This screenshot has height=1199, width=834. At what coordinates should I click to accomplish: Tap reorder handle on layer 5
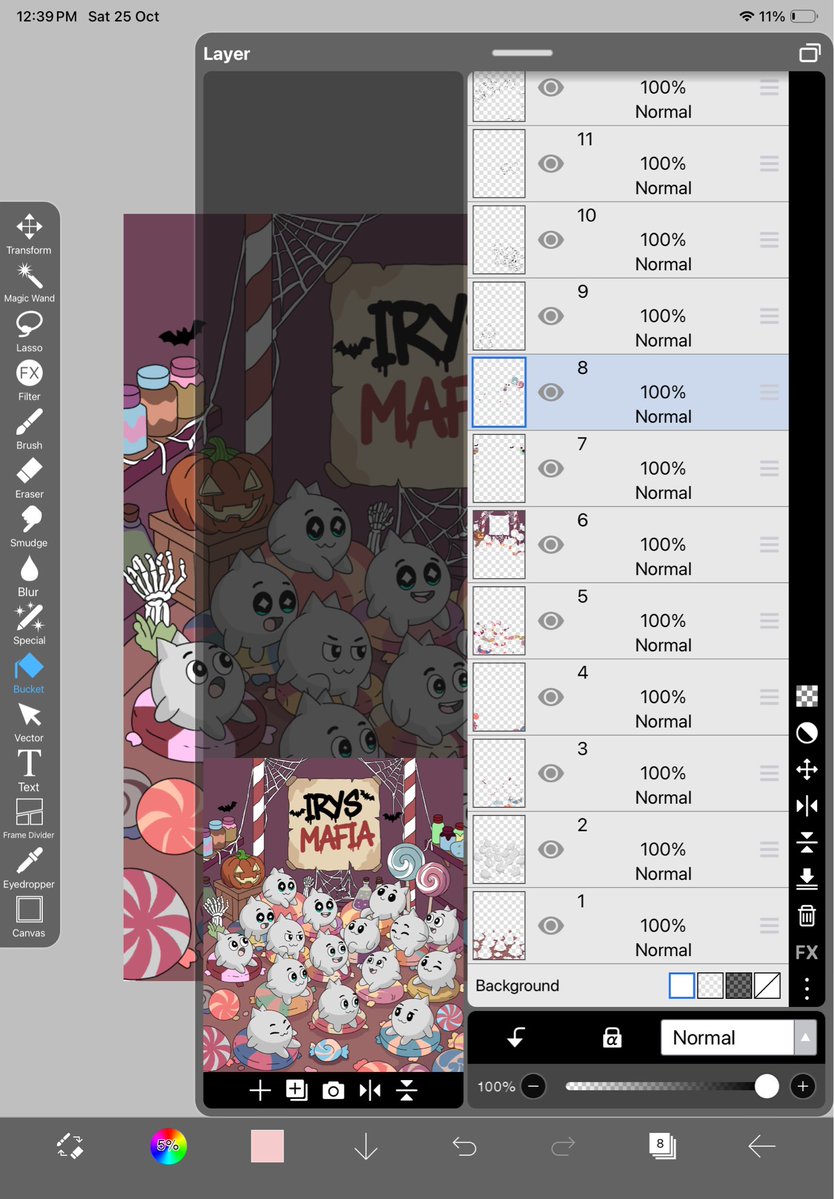769,621
